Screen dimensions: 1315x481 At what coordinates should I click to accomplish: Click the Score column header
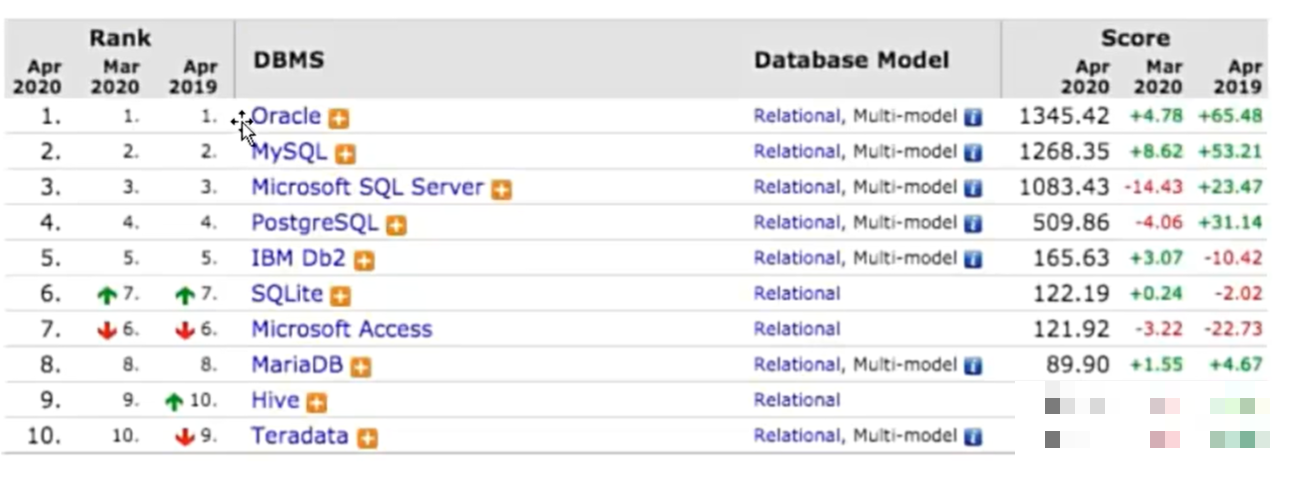pos(1135,38)
